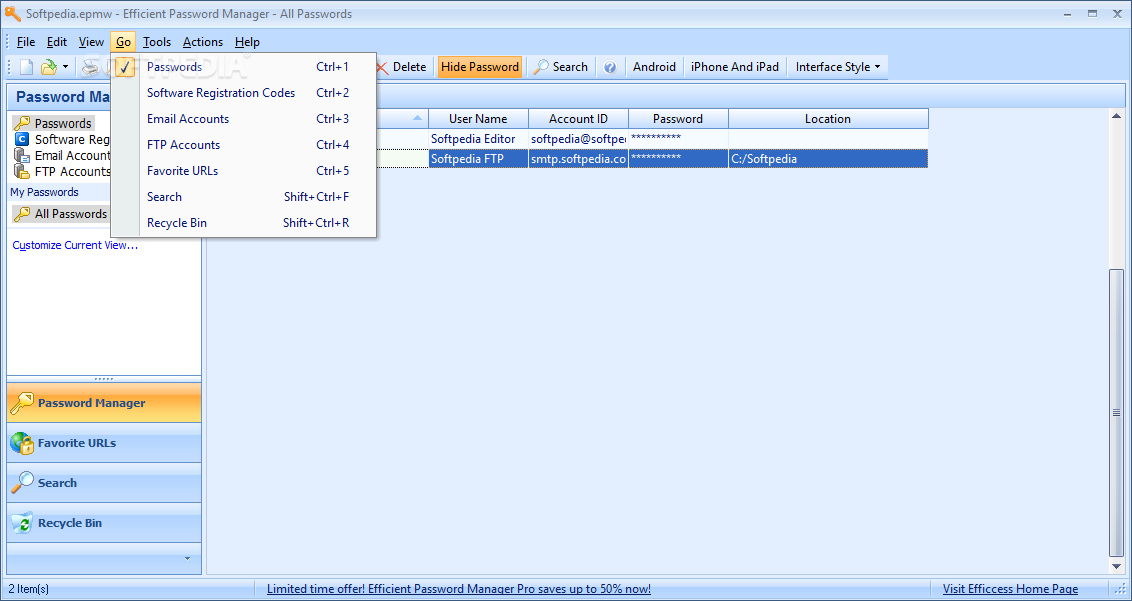The image size is (1132, 601).
Task: Expand navigation pane configure buttons arrow
Action: (x=188, y=558)
